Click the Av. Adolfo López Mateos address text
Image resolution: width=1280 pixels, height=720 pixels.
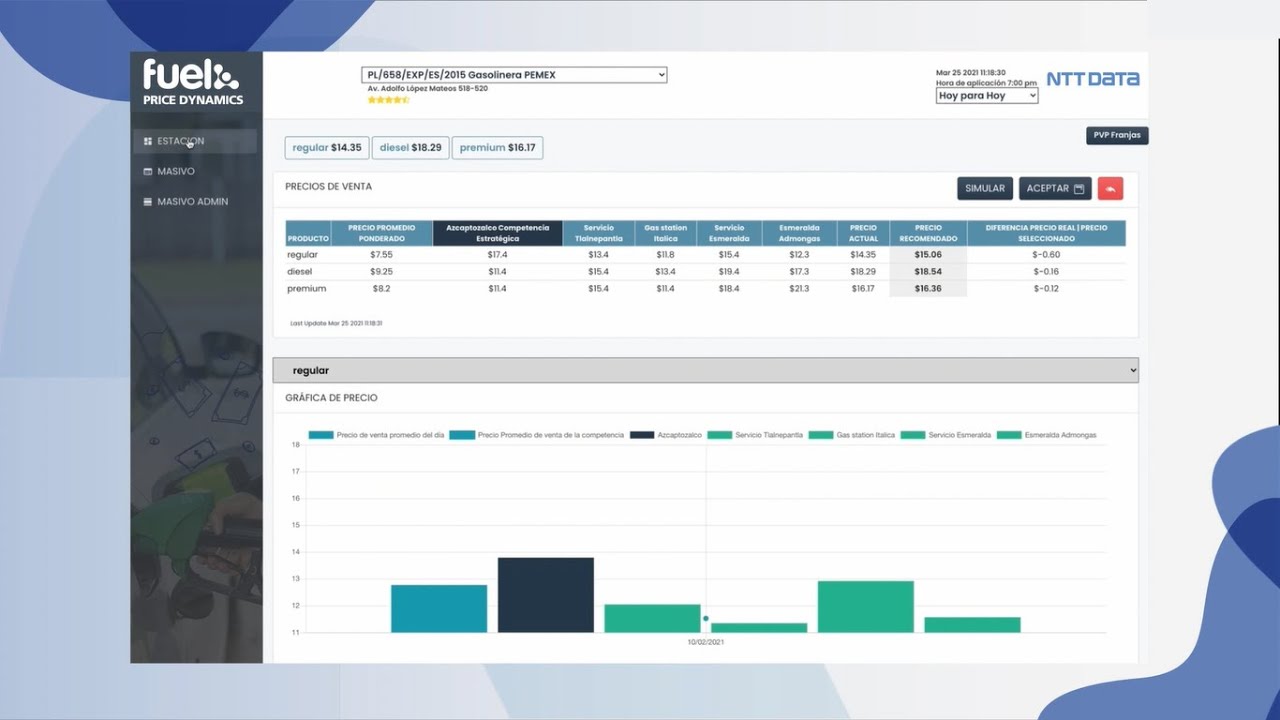(x=428, y=89)
